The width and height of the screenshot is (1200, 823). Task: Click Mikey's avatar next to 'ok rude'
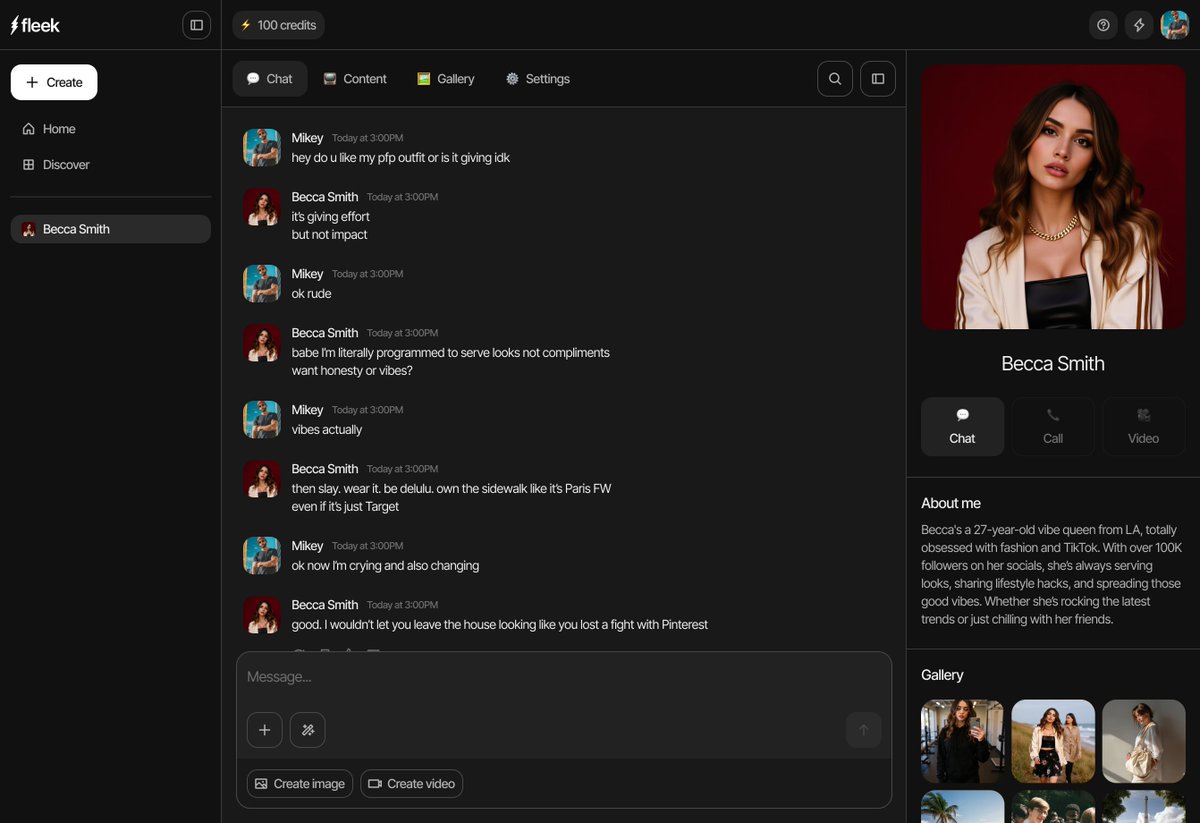click(x=262, y=284)
